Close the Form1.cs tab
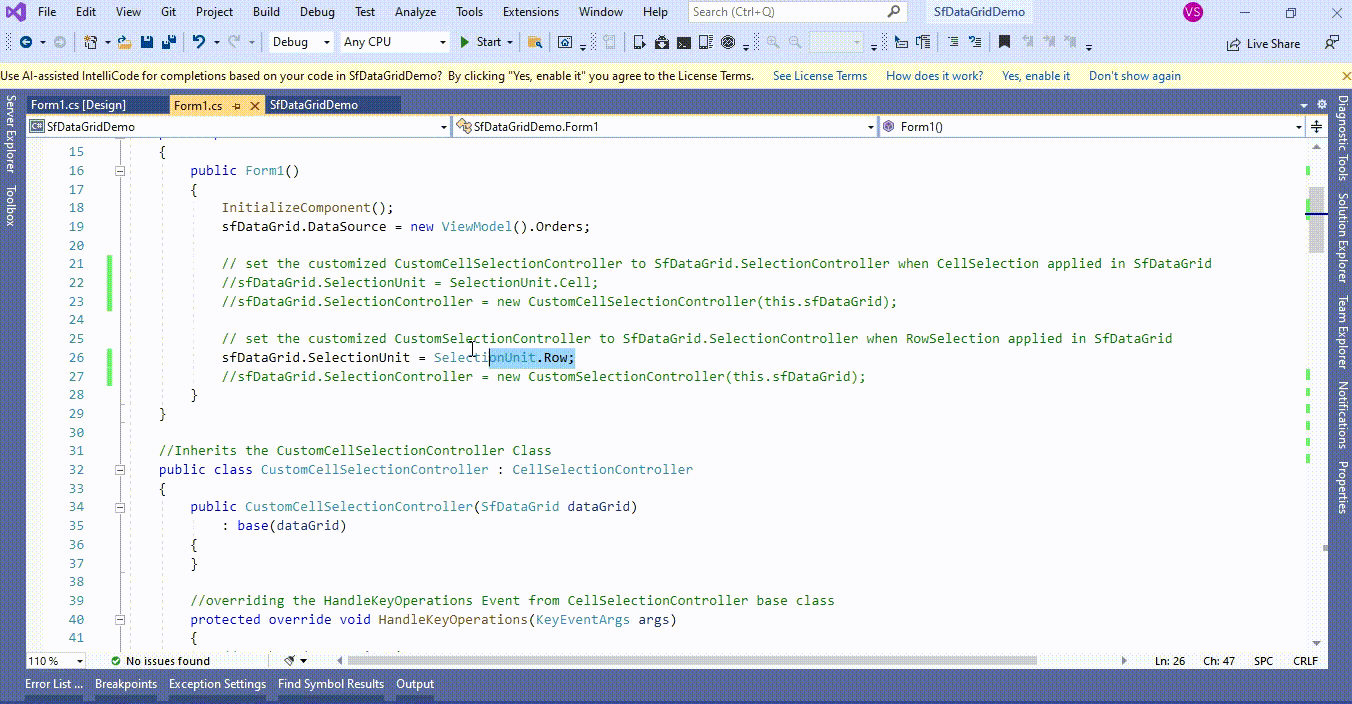Viewport: 1352px width, 704px height. pos(255,105)
